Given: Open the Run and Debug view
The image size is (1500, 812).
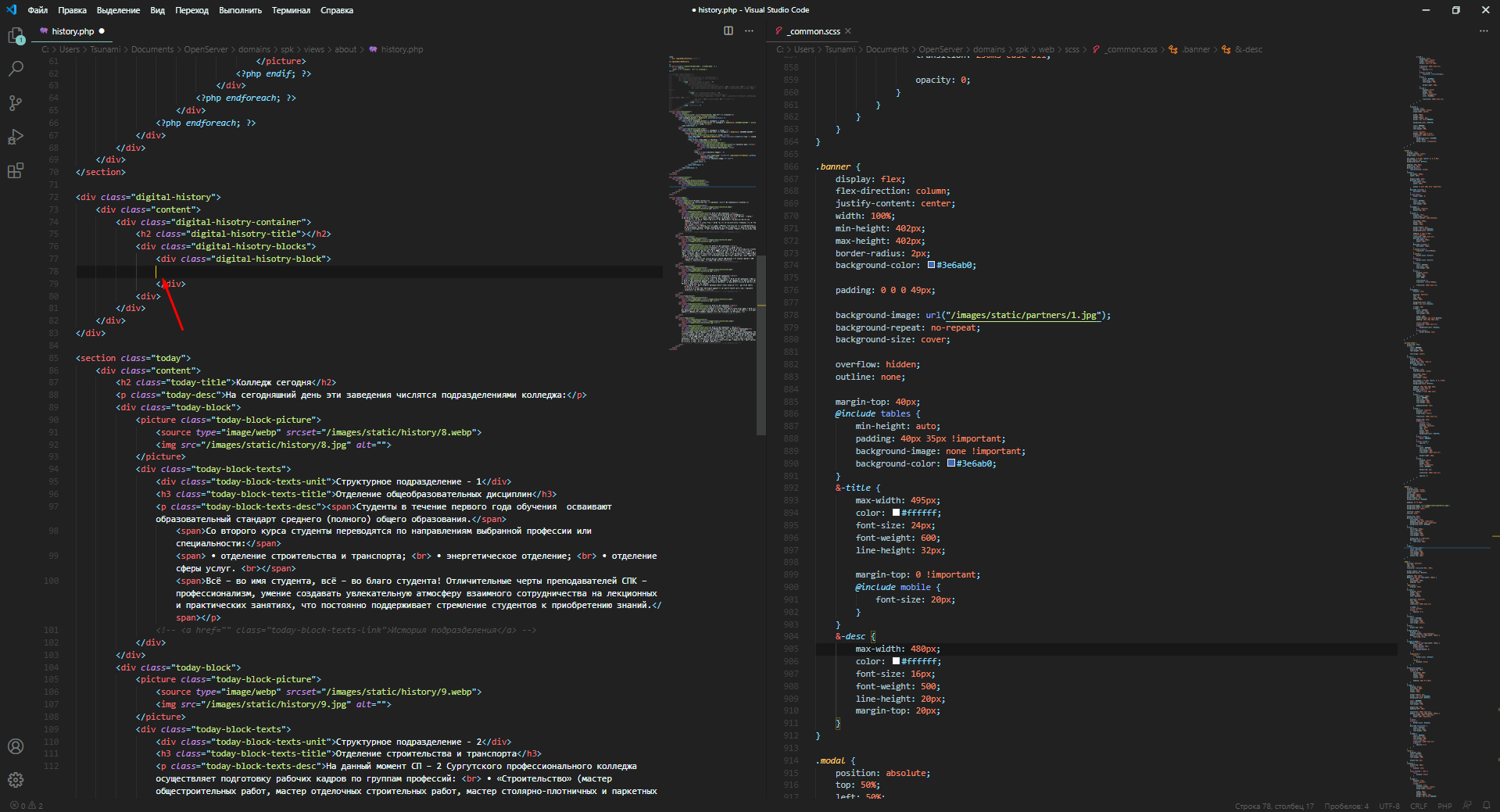Looking at the screenshot, I should coord(16,137).
